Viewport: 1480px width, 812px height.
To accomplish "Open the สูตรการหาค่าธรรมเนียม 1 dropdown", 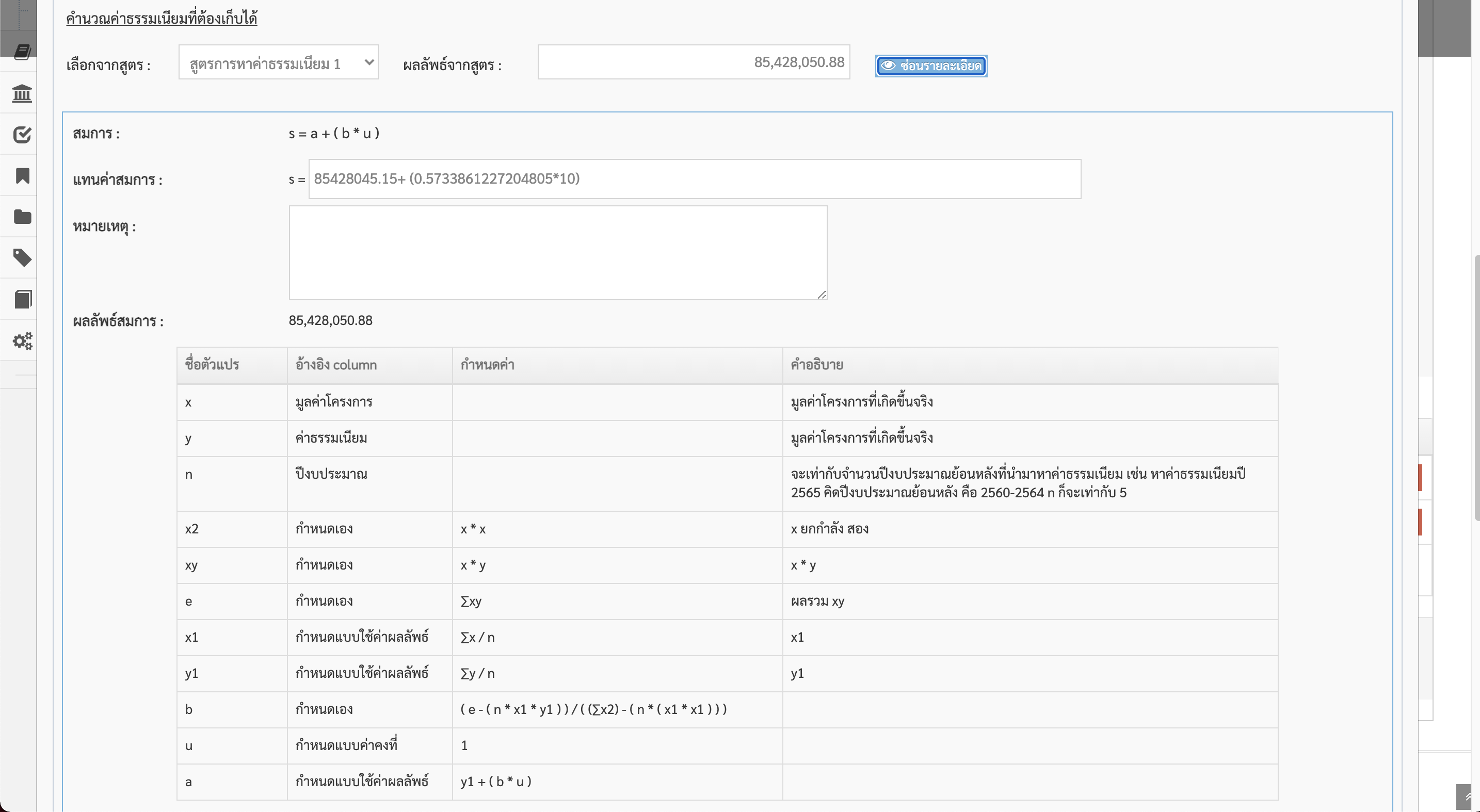I will click(278, 62).
